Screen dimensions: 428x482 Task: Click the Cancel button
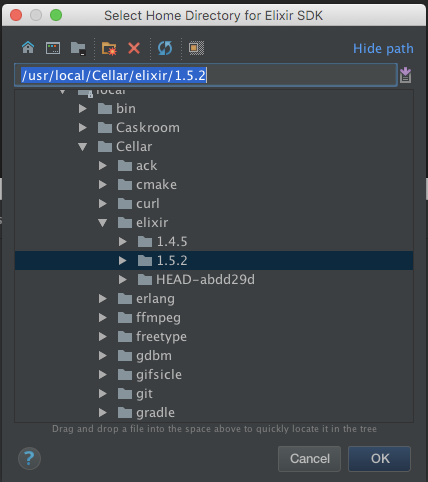[310, 459]
